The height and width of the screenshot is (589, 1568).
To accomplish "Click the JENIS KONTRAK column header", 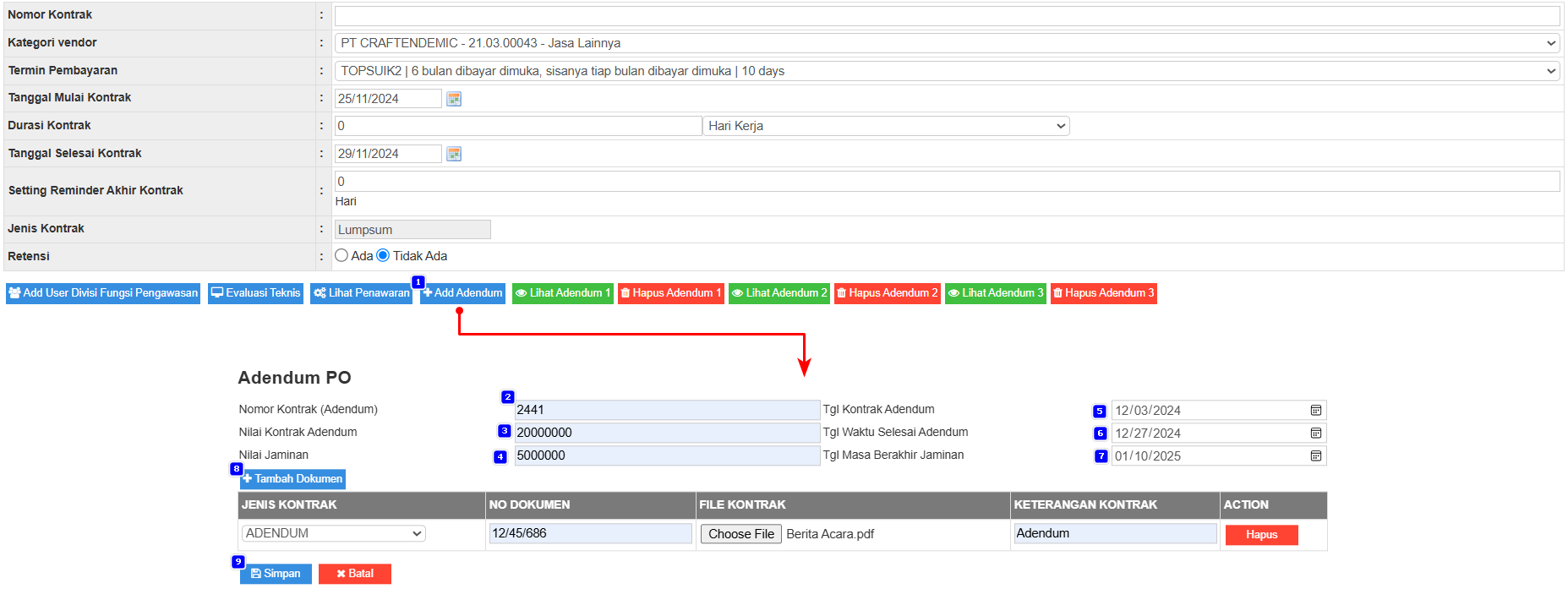I will tap(362, 504).
